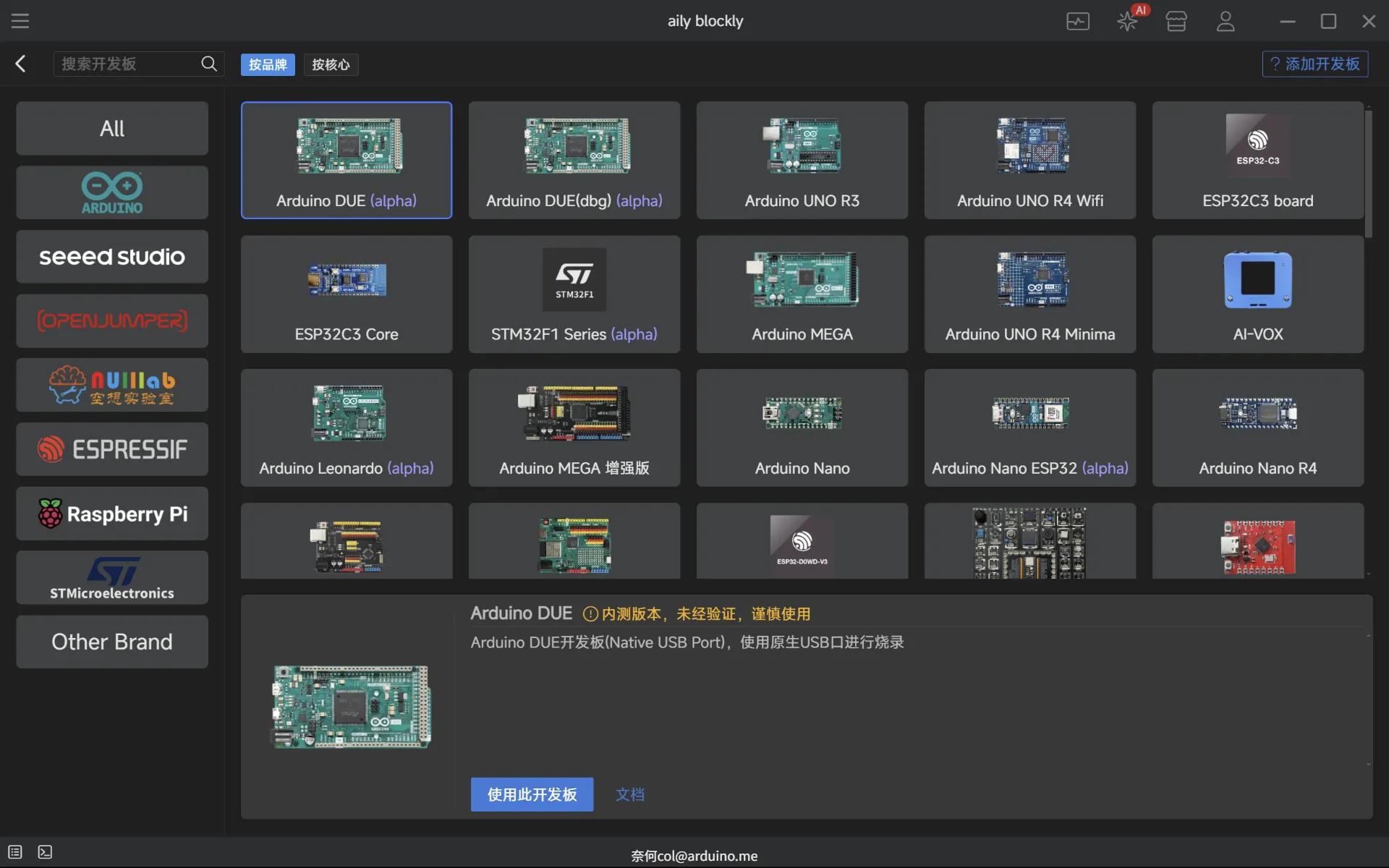The height and width of the screenshot is (868, 1389).
Task: Click the 添加开发板 button
Action: 1314,64
